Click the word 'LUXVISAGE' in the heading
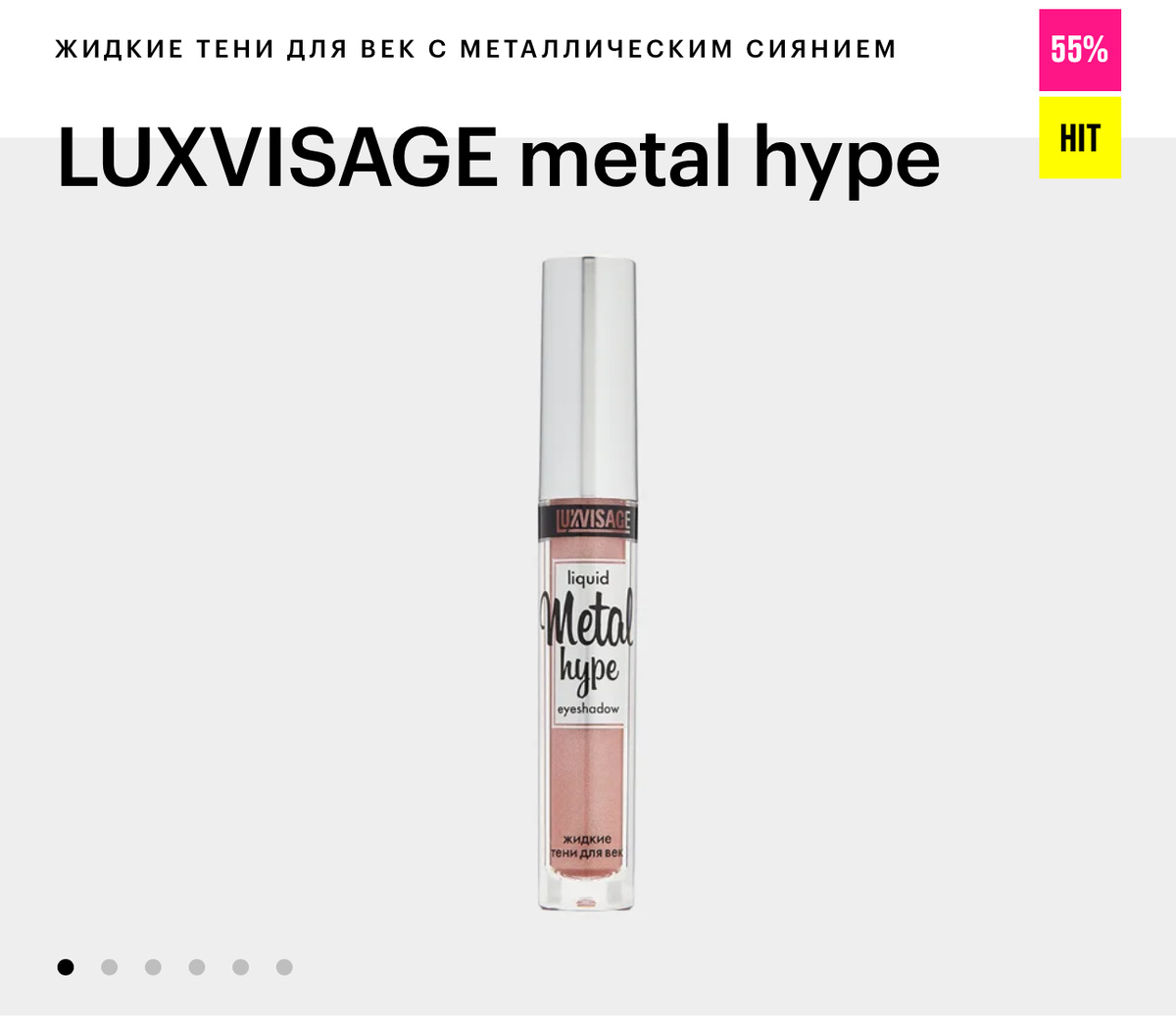 pyautogui.click(x=277, y=157)
